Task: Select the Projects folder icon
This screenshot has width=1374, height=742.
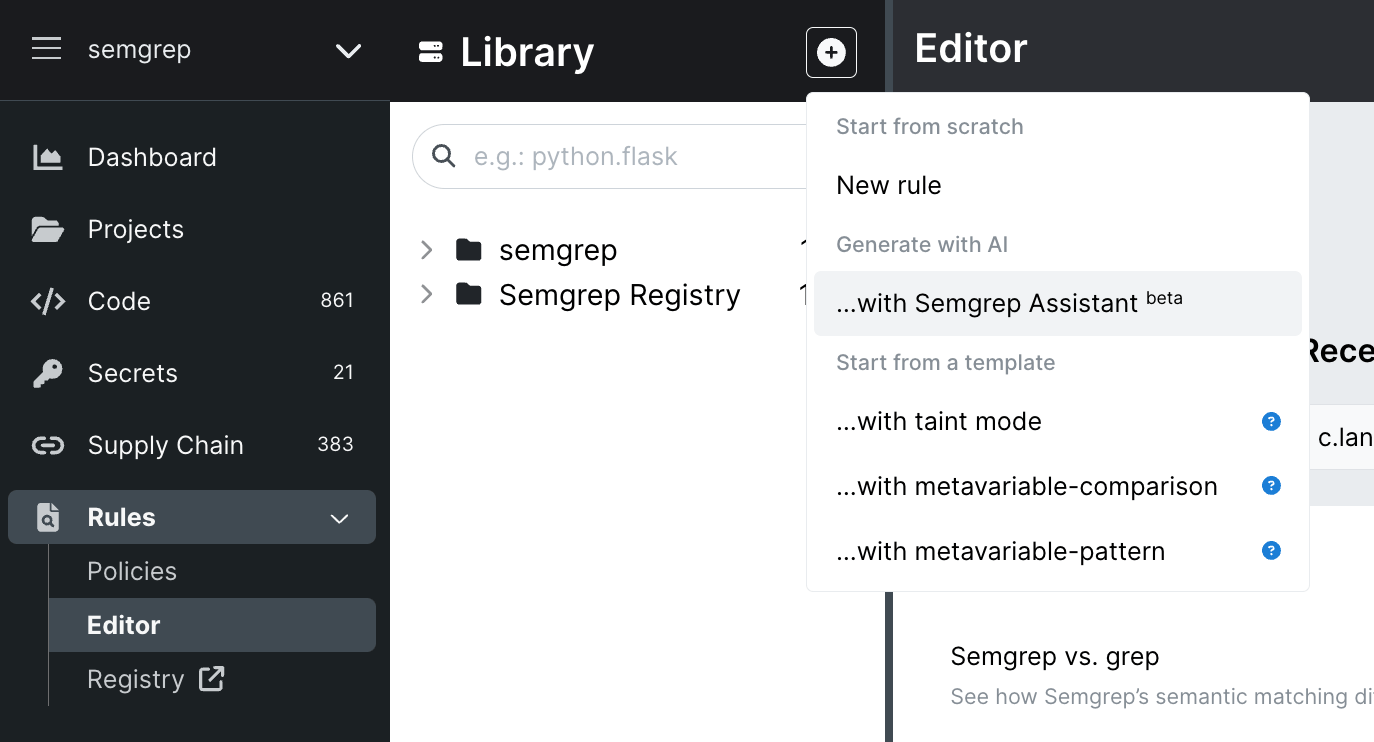Action: (47, 229)
